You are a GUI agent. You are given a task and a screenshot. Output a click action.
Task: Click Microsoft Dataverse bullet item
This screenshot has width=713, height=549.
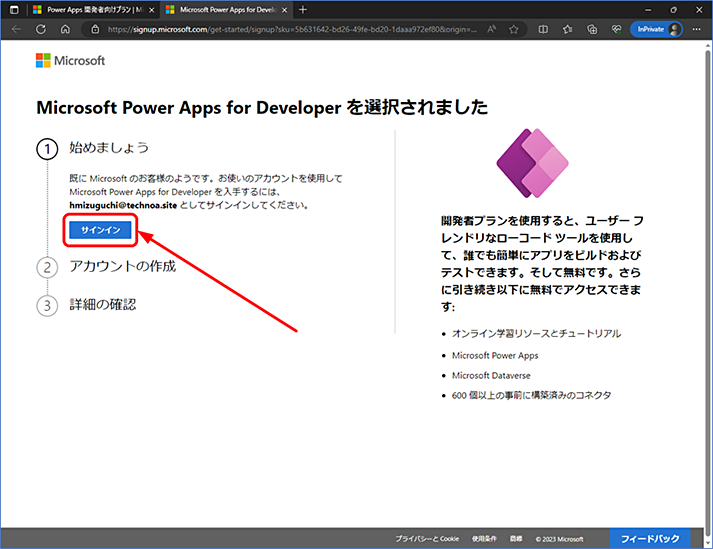click(491, 376)
